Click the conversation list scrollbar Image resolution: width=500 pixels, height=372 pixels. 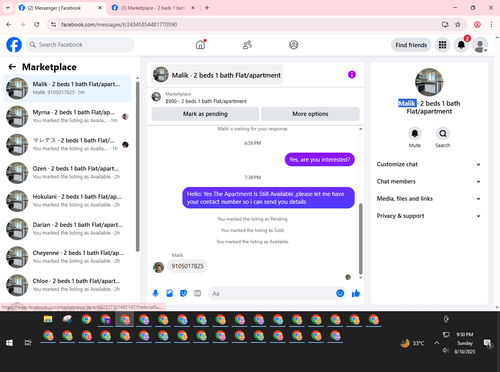coord(137,166)
